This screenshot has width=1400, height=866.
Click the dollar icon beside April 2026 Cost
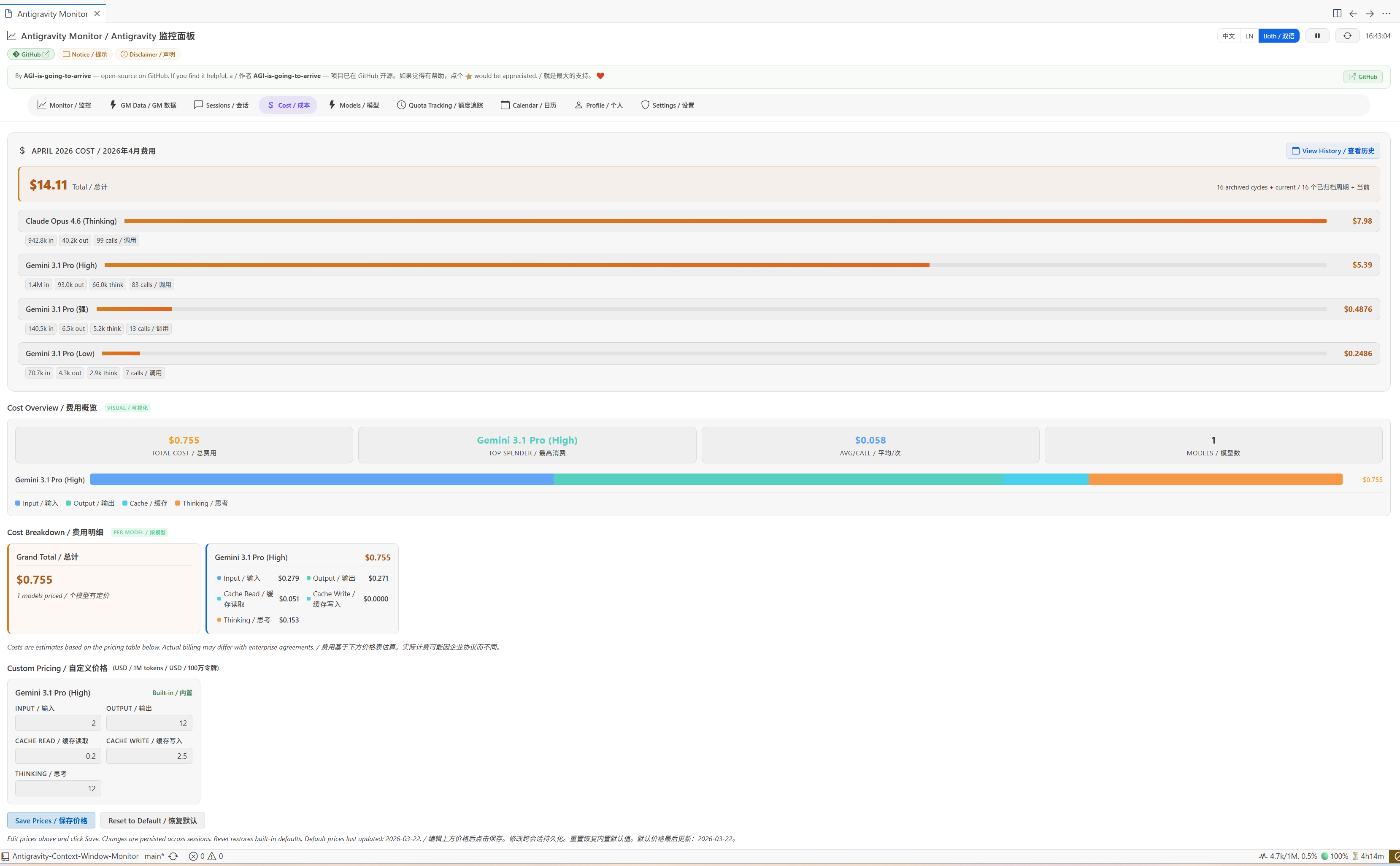(22, 151)
